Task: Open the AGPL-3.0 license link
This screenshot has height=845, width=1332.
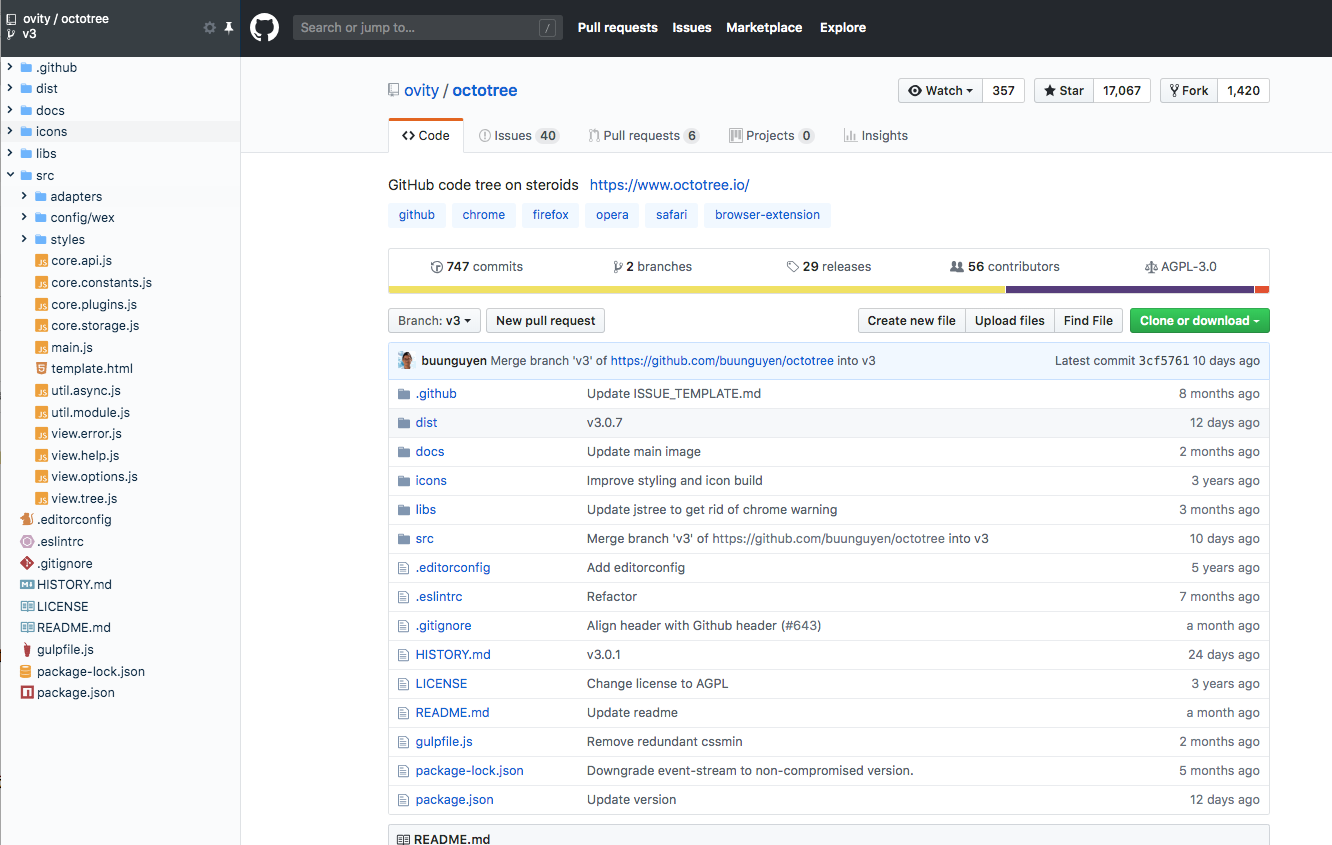Action: coord(1181,267)
